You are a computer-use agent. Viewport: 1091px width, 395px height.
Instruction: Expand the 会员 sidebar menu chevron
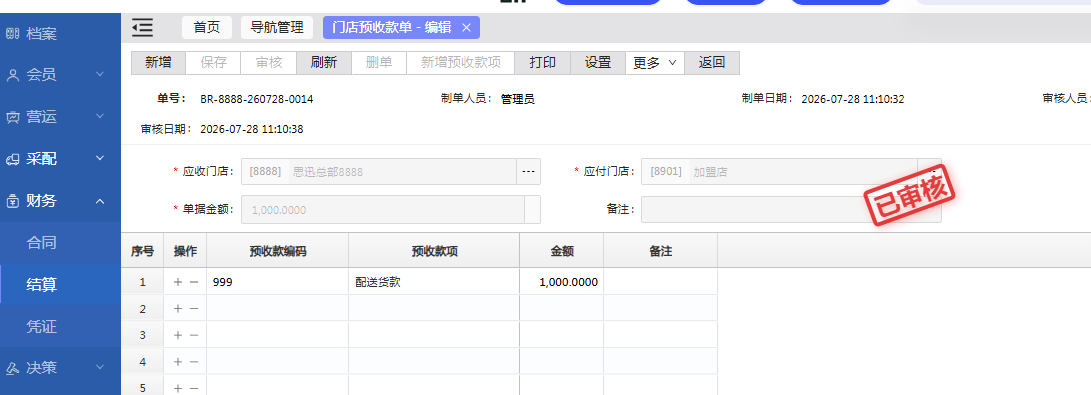coord(99,74)
